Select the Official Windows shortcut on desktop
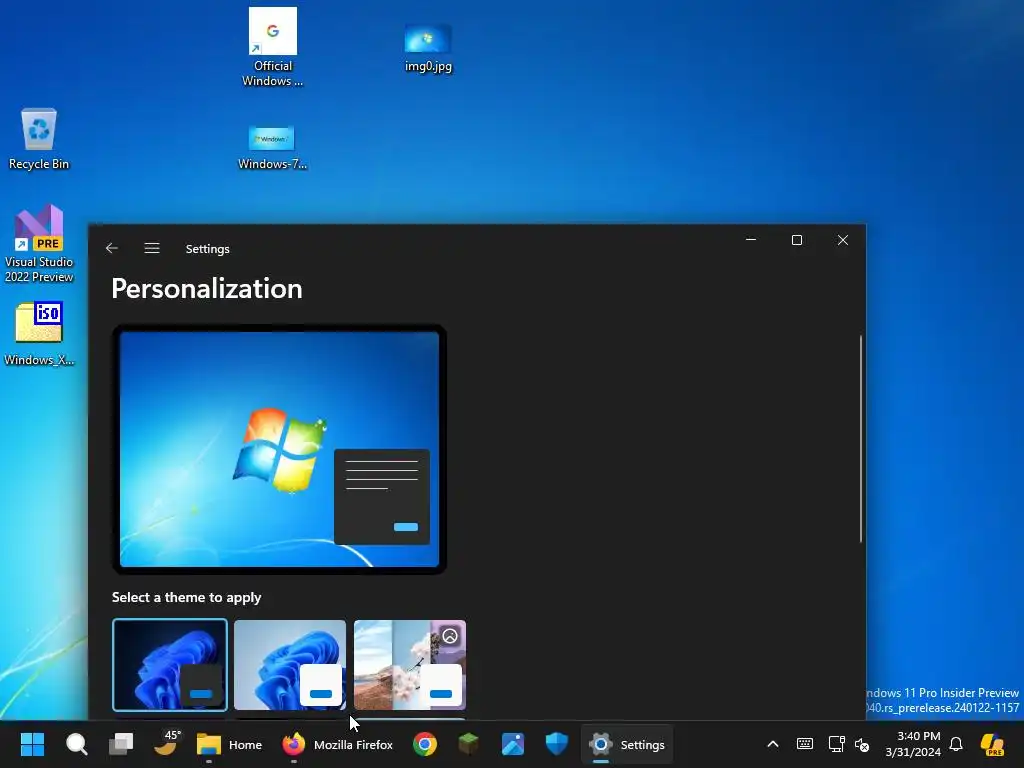The height and width of the screenshot is (768, 1024). pyautogui.click(x=272, y=47)
